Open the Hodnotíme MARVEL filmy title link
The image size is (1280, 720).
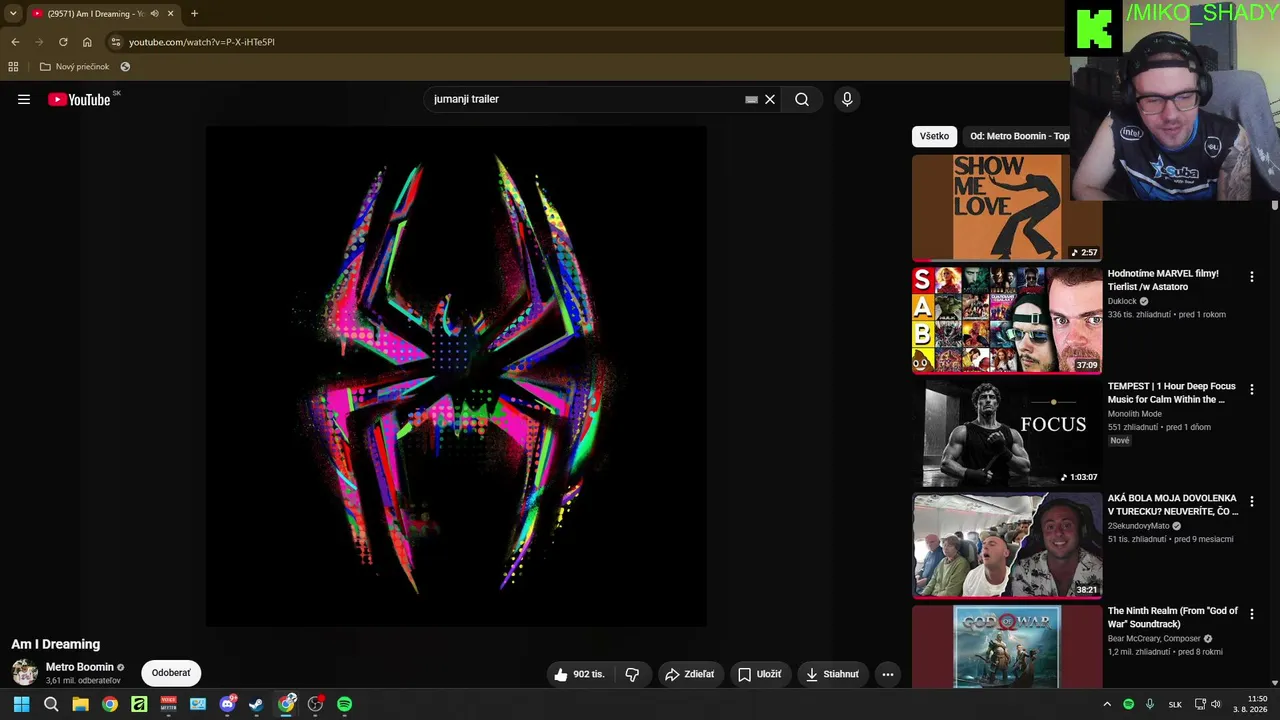pyautogui.click(x=1163, y=280)
